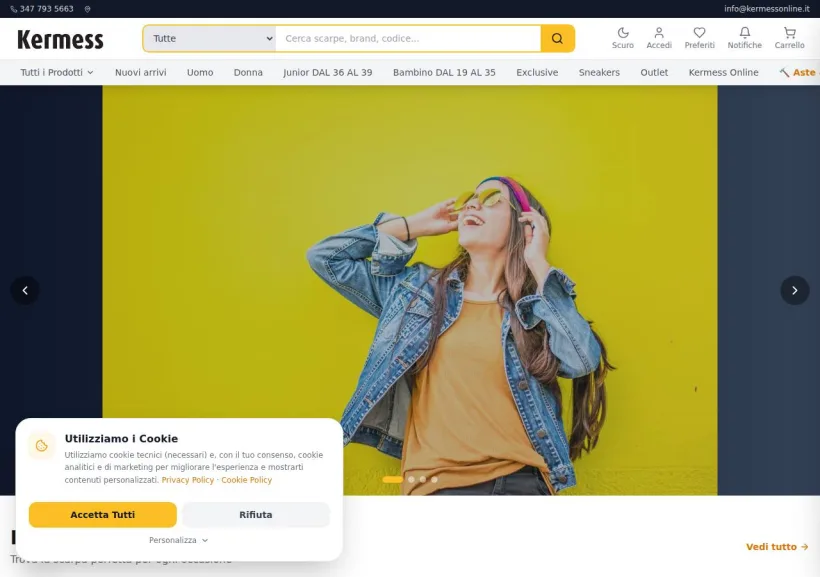
Task: Click Accetta Tutti cookie button
Action: pos(102,515)
